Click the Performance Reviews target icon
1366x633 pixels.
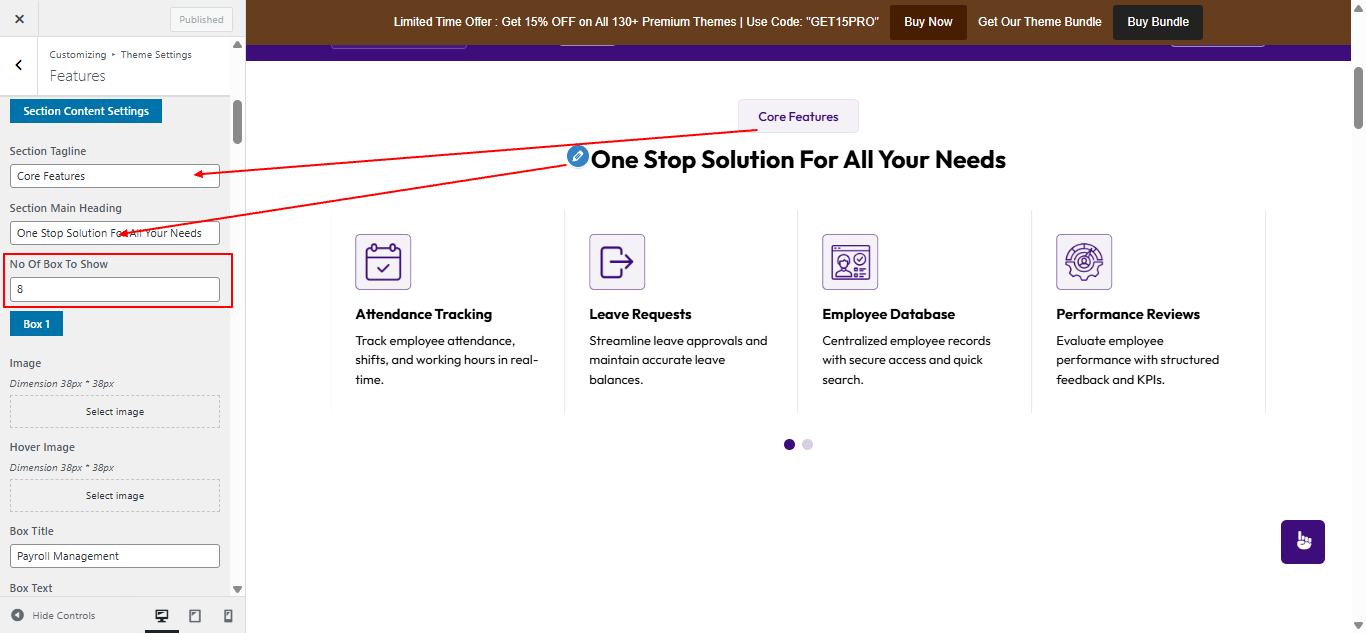coord(1083,262)
